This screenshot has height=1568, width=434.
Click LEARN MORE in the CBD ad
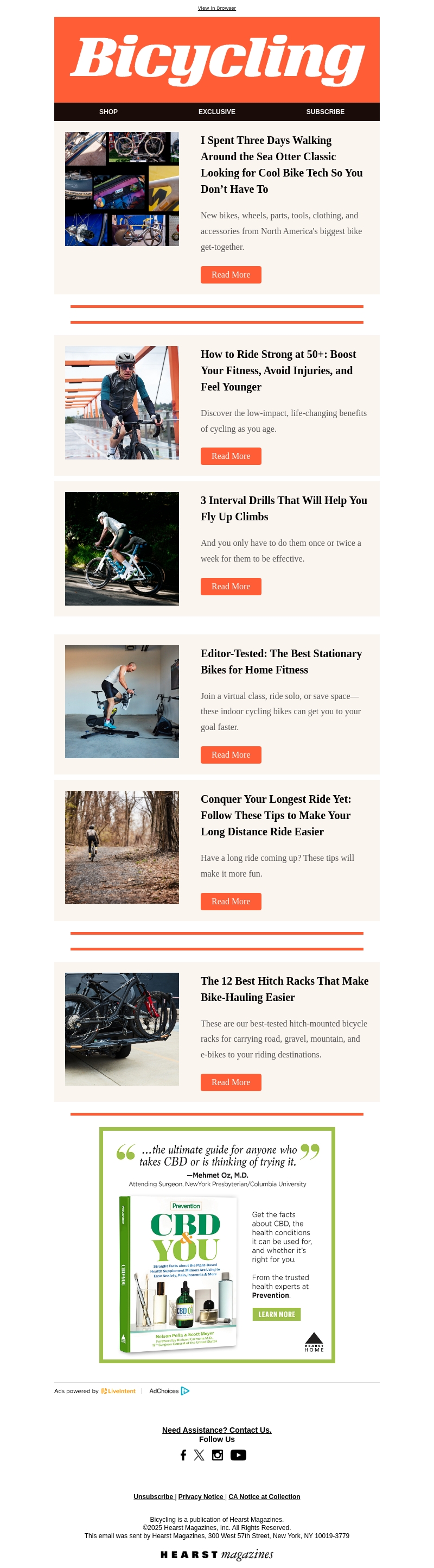pyautogui.click(x=277, y=1314)
